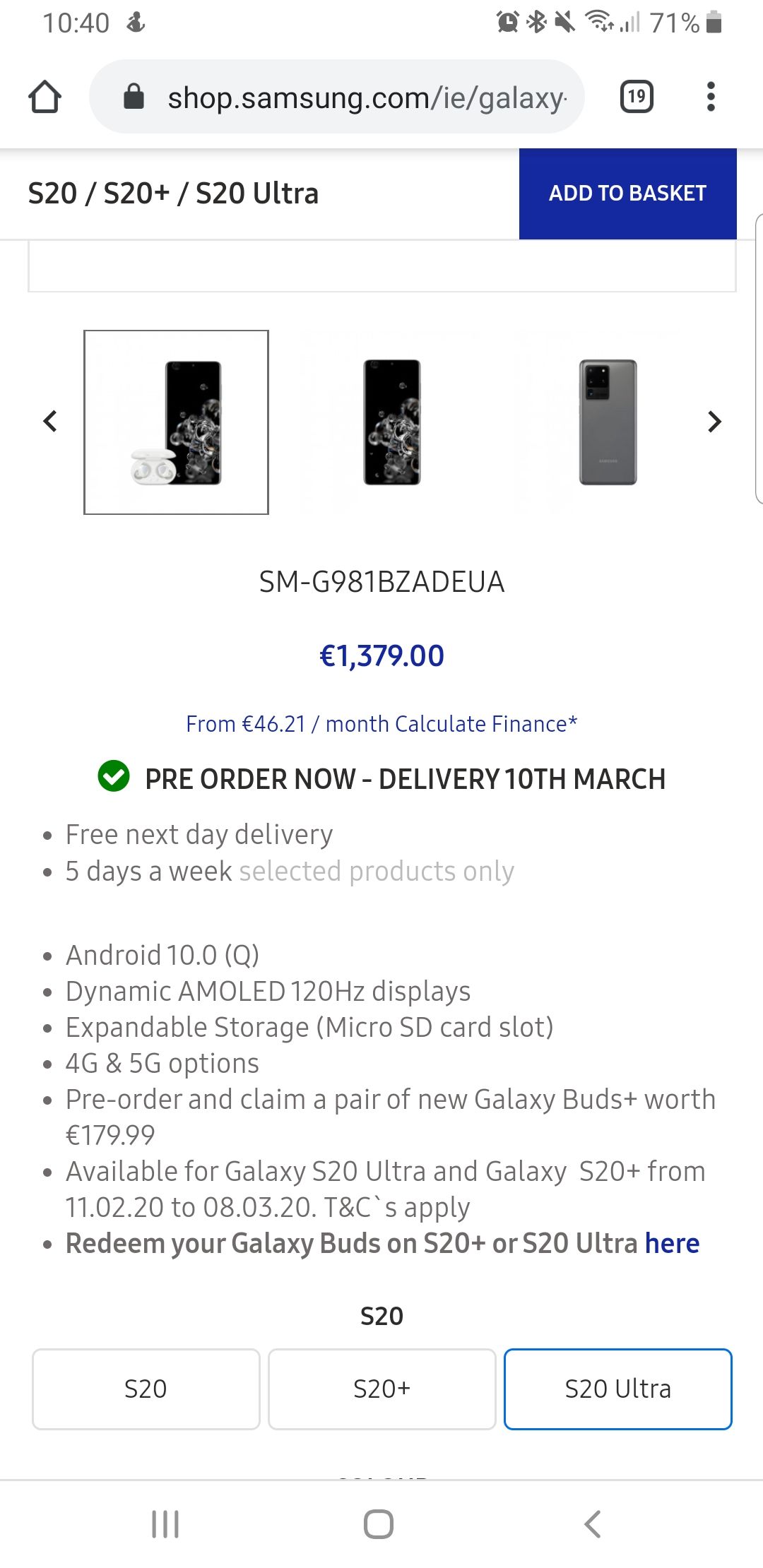Screen dimensions: 763x1568
Task: Tap the left carousel arrow
Action: point(49,421)
